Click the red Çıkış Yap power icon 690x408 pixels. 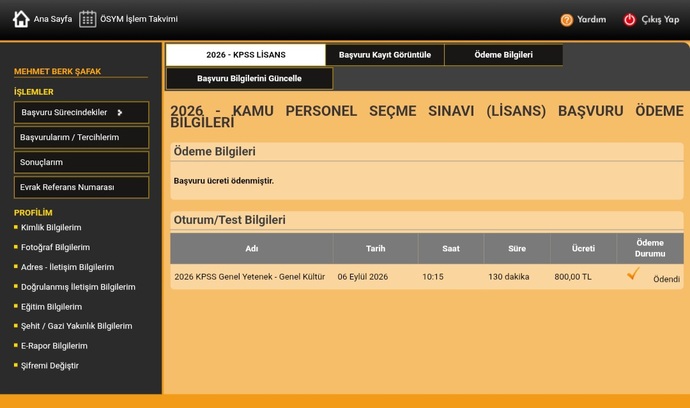click(629, 20)
